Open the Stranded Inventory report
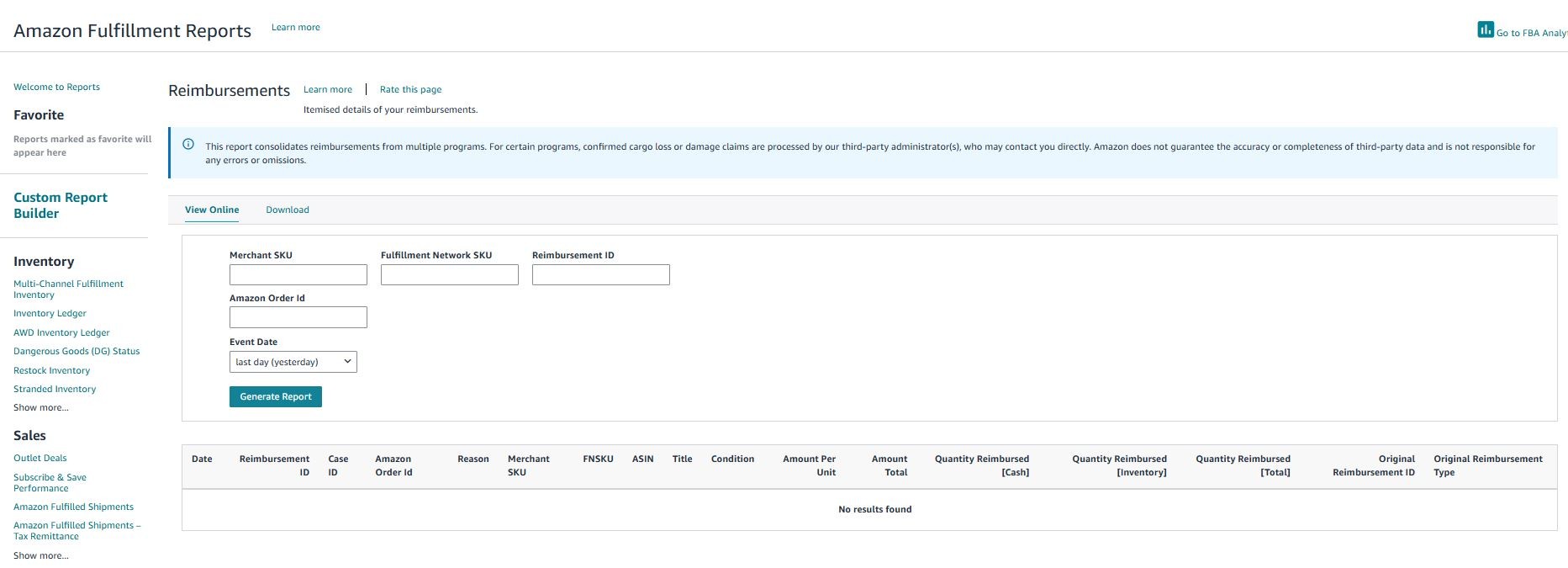This screenshot has height=568, width=1568. (x=55, y=389)
